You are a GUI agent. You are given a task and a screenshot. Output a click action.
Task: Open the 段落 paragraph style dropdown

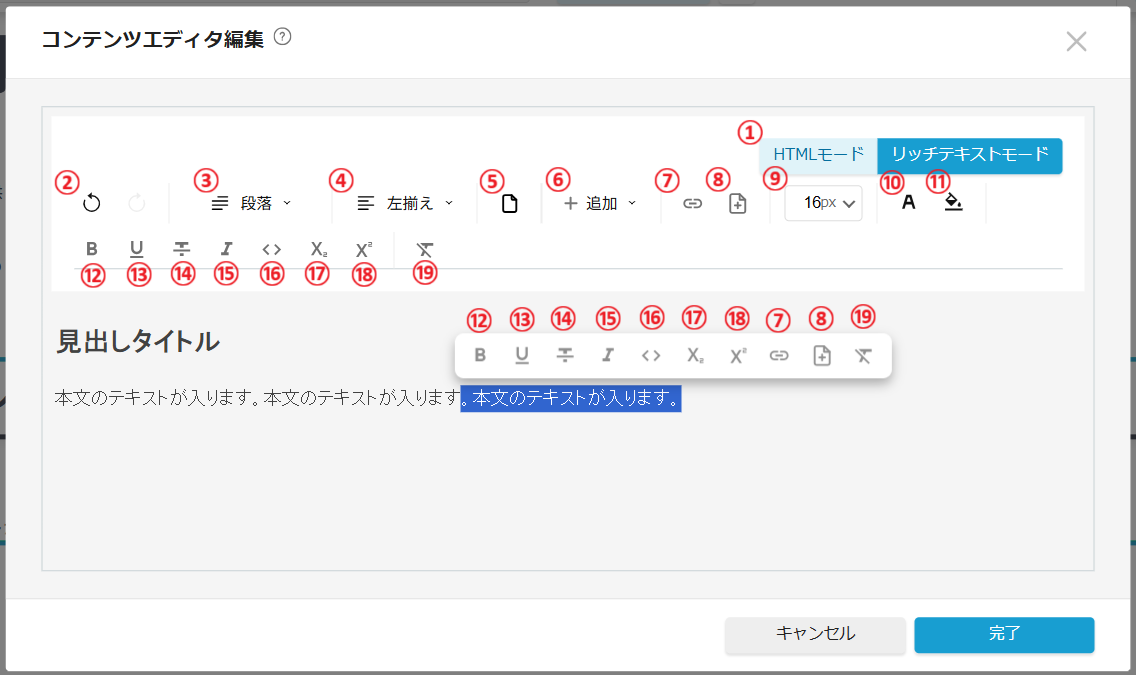pyautogui.click(x=252, y=204)
